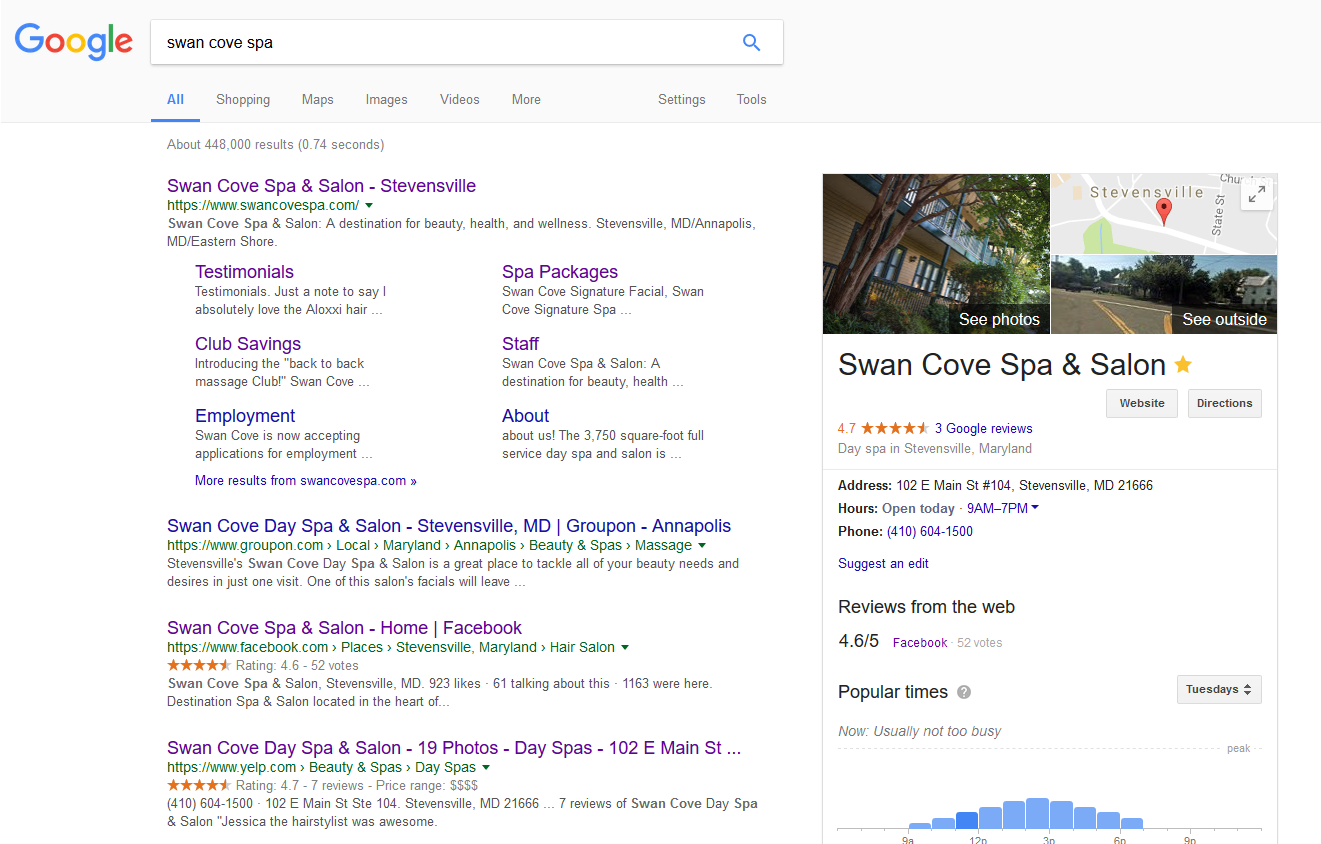Open the swancovespa.com URL dropdown arrow

[369, 206]
